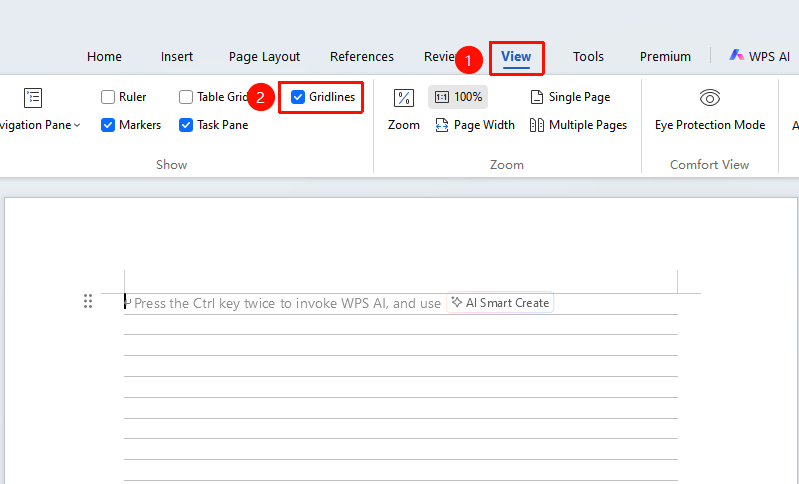Enable the Table Gridlines checkbox
Image resolution: width=799 pixels, height=484 pixels.
(x=186, y=97)
